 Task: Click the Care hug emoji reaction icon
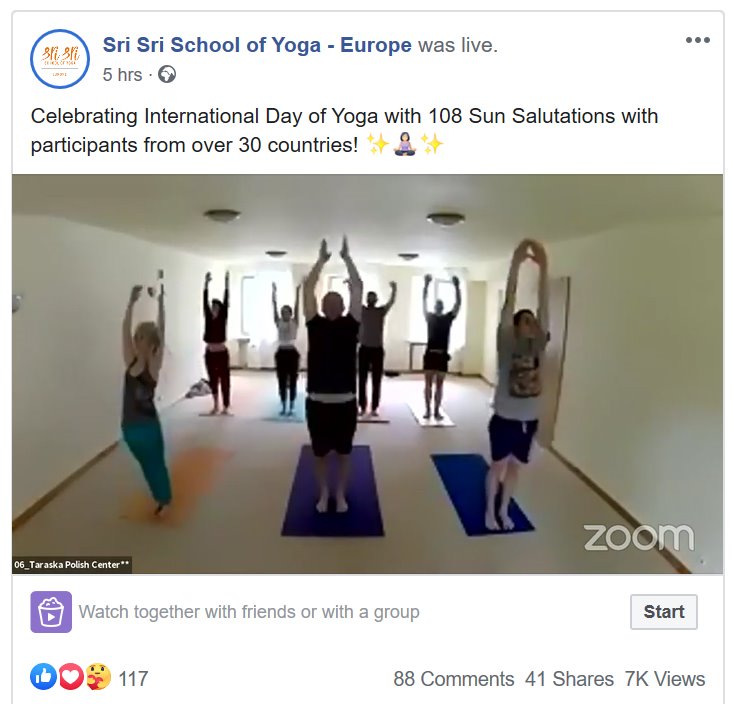98,677
